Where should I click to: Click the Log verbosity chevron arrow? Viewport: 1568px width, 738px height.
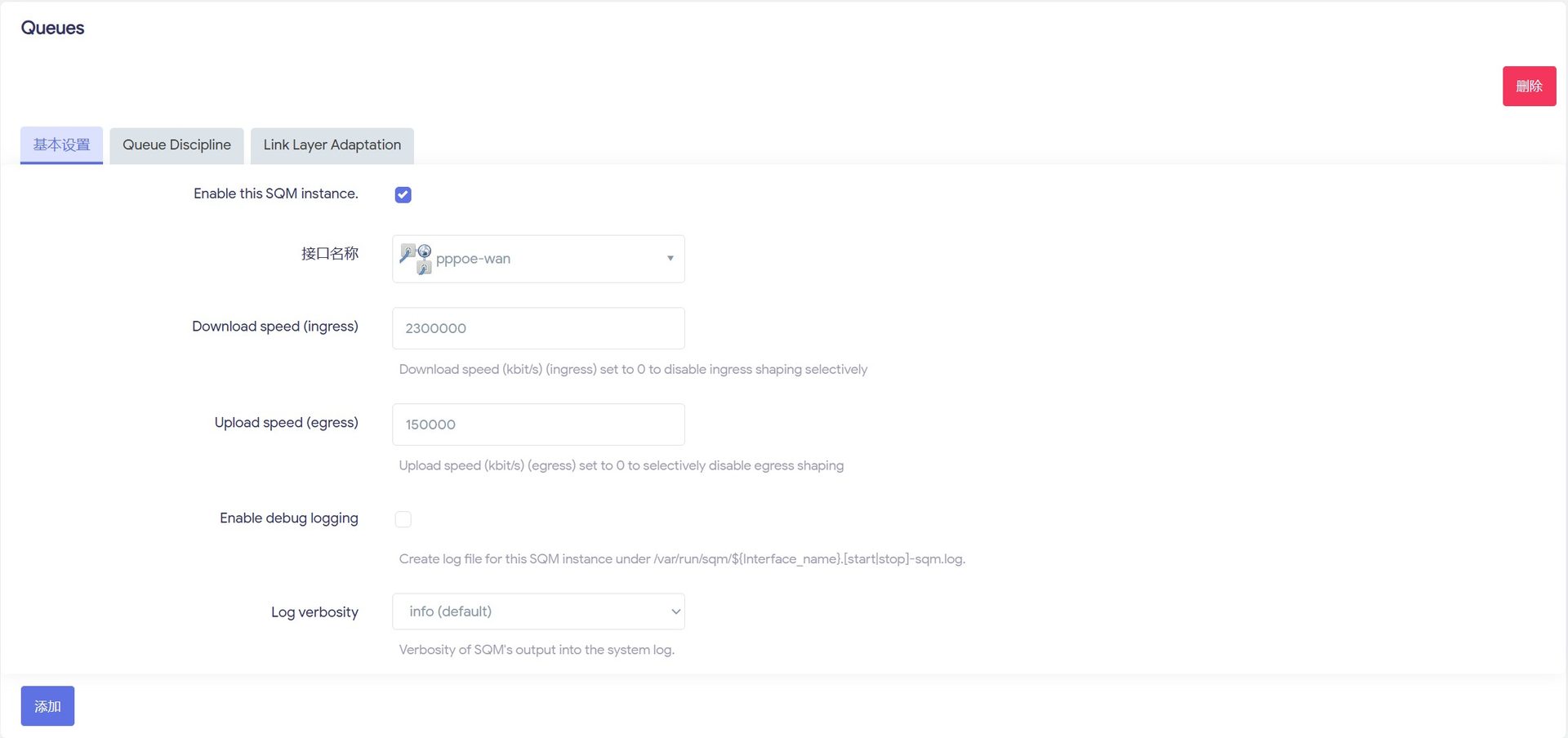click(x=675, y=611)
